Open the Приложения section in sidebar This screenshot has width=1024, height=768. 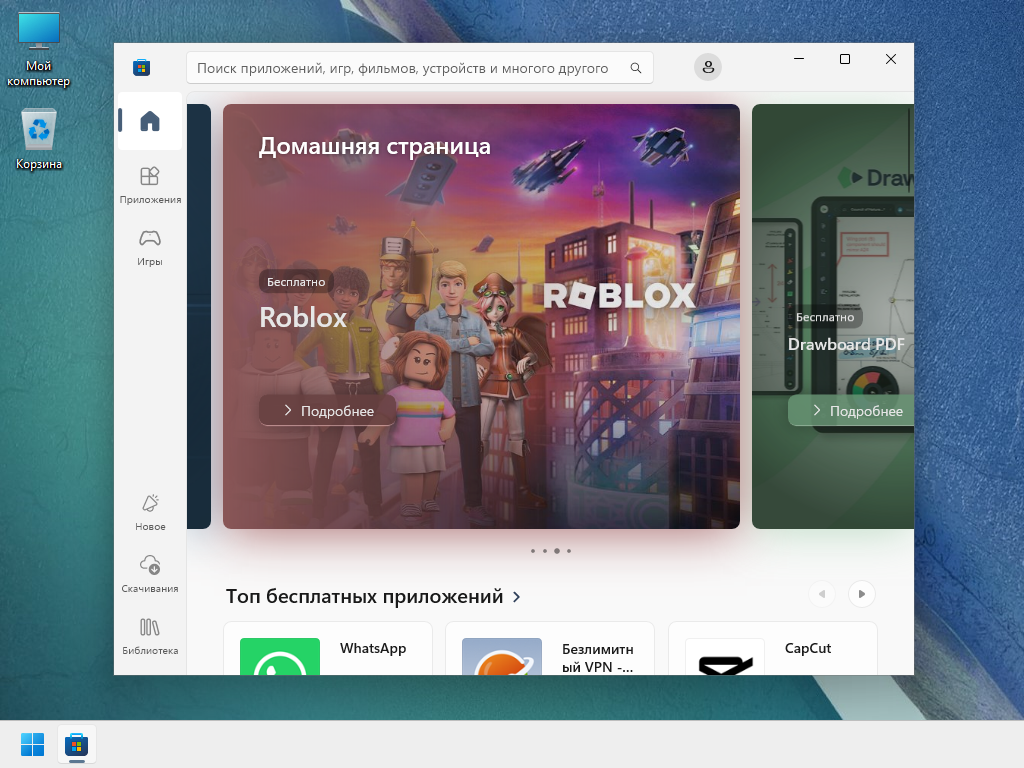pyautogui.click(x=150, y=185)
